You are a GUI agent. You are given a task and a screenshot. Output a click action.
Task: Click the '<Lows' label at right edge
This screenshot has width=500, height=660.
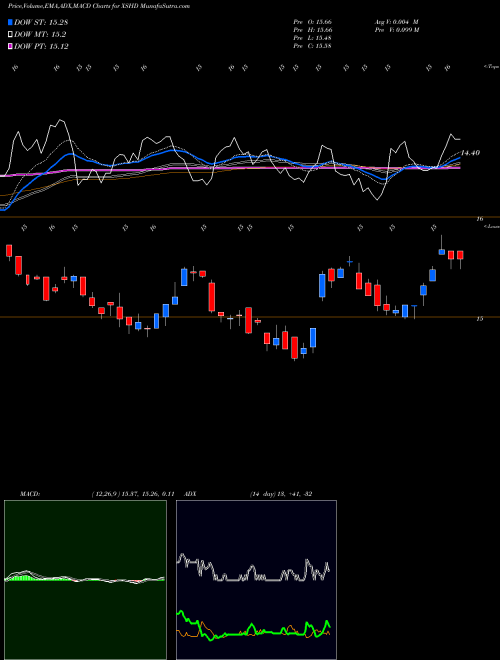click(491, 227)
